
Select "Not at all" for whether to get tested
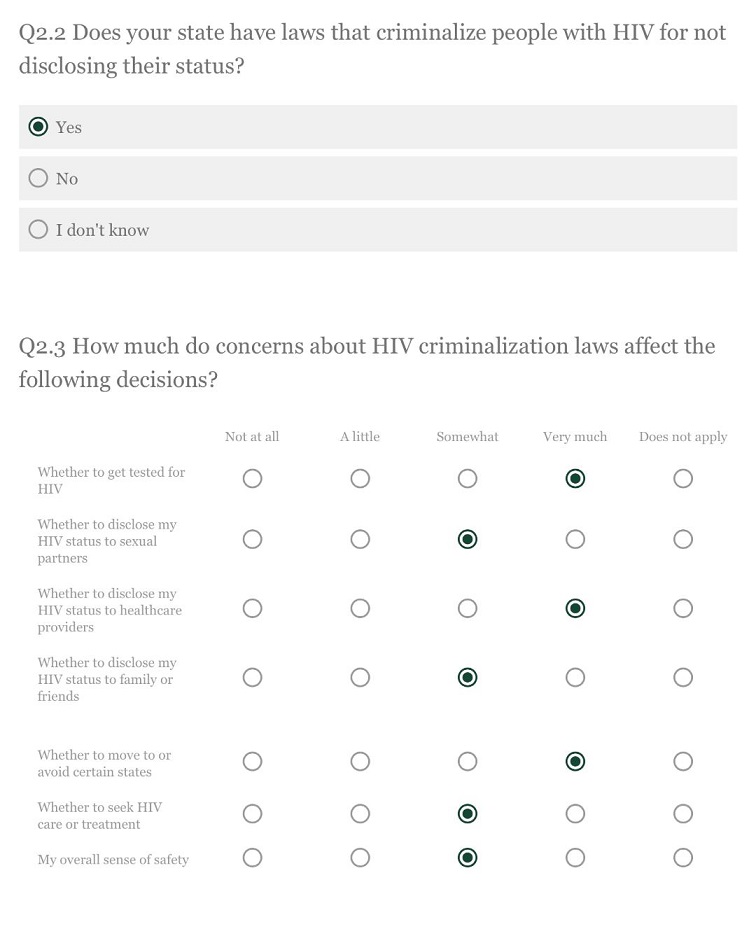pos(252,478)
